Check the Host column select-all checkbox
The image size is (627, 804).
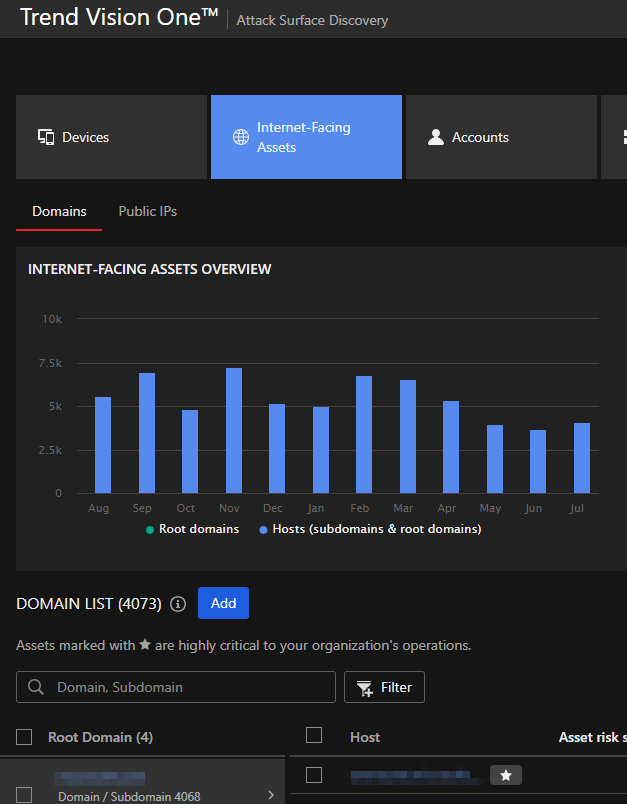point(314,736)
